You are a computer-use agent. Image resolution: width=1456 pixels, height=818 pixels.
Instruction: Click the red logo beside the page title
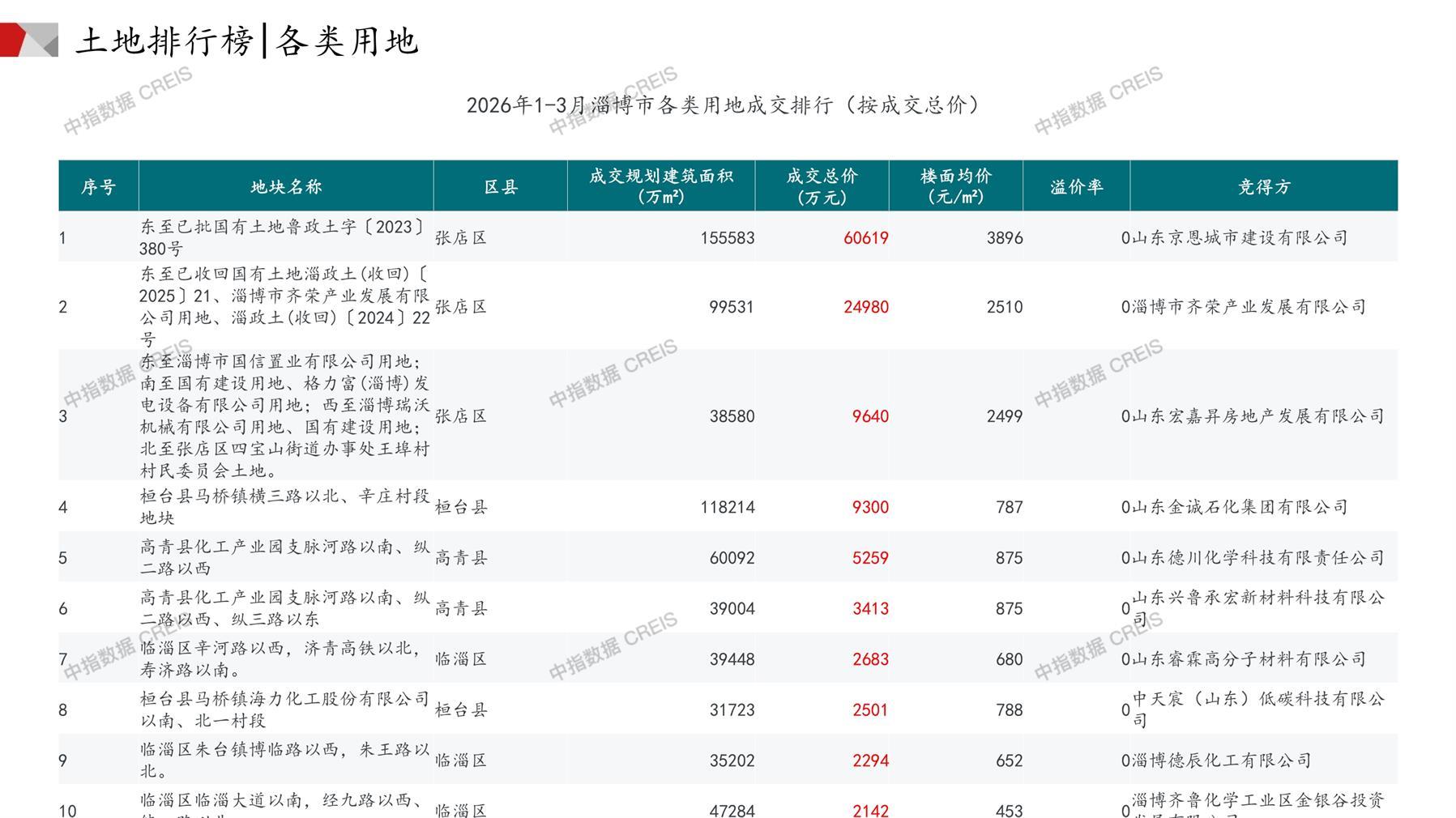[x=28, y=40]
